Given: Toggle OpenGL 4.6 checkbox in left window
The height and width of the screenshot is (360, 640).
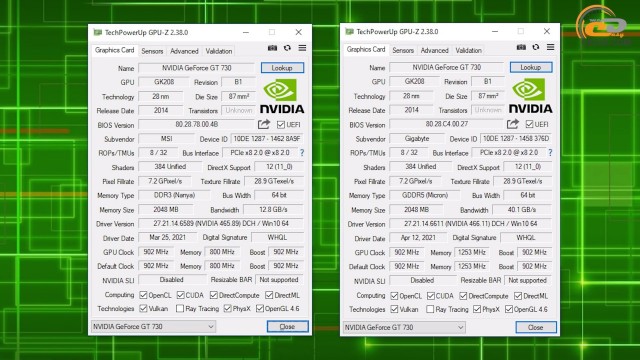Looking at the screenshot, I should (260, 308).
